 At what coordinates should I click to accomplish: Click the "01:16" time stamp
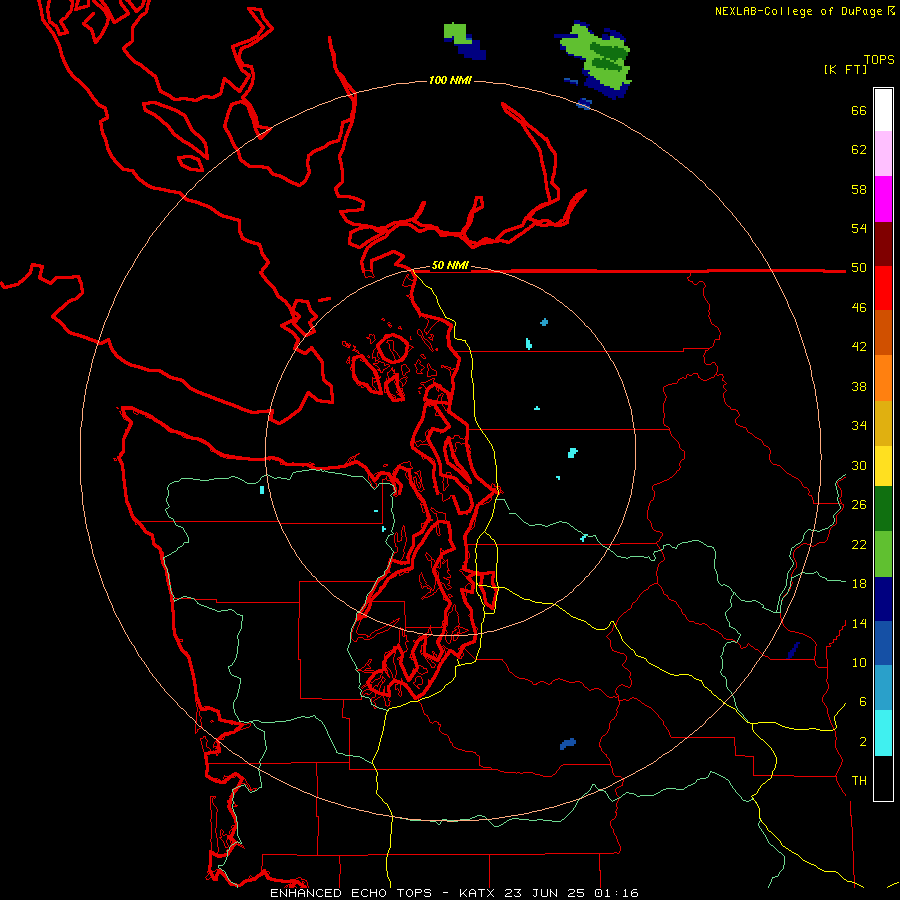616,893
